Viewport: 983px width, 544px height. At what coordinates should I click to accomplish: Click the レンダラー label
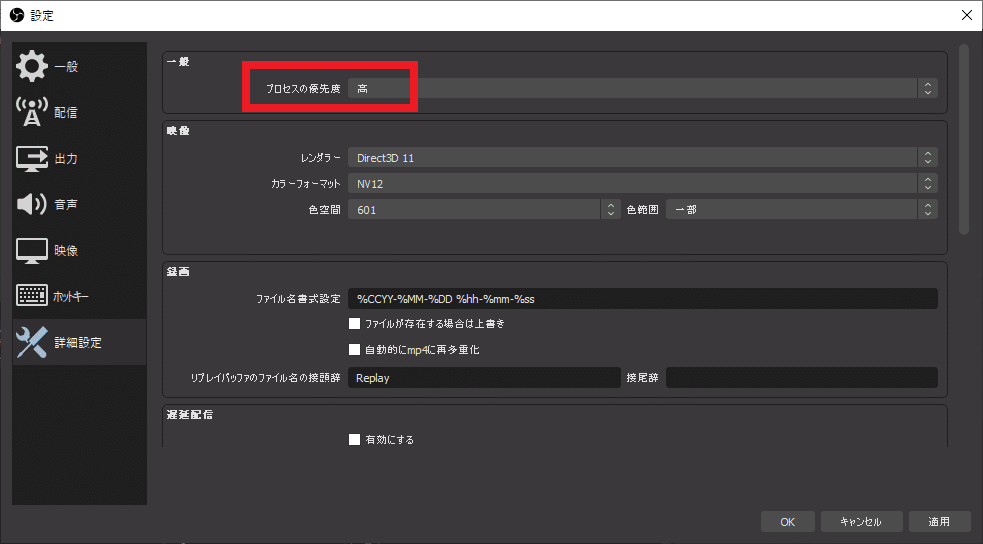[320, 158]
